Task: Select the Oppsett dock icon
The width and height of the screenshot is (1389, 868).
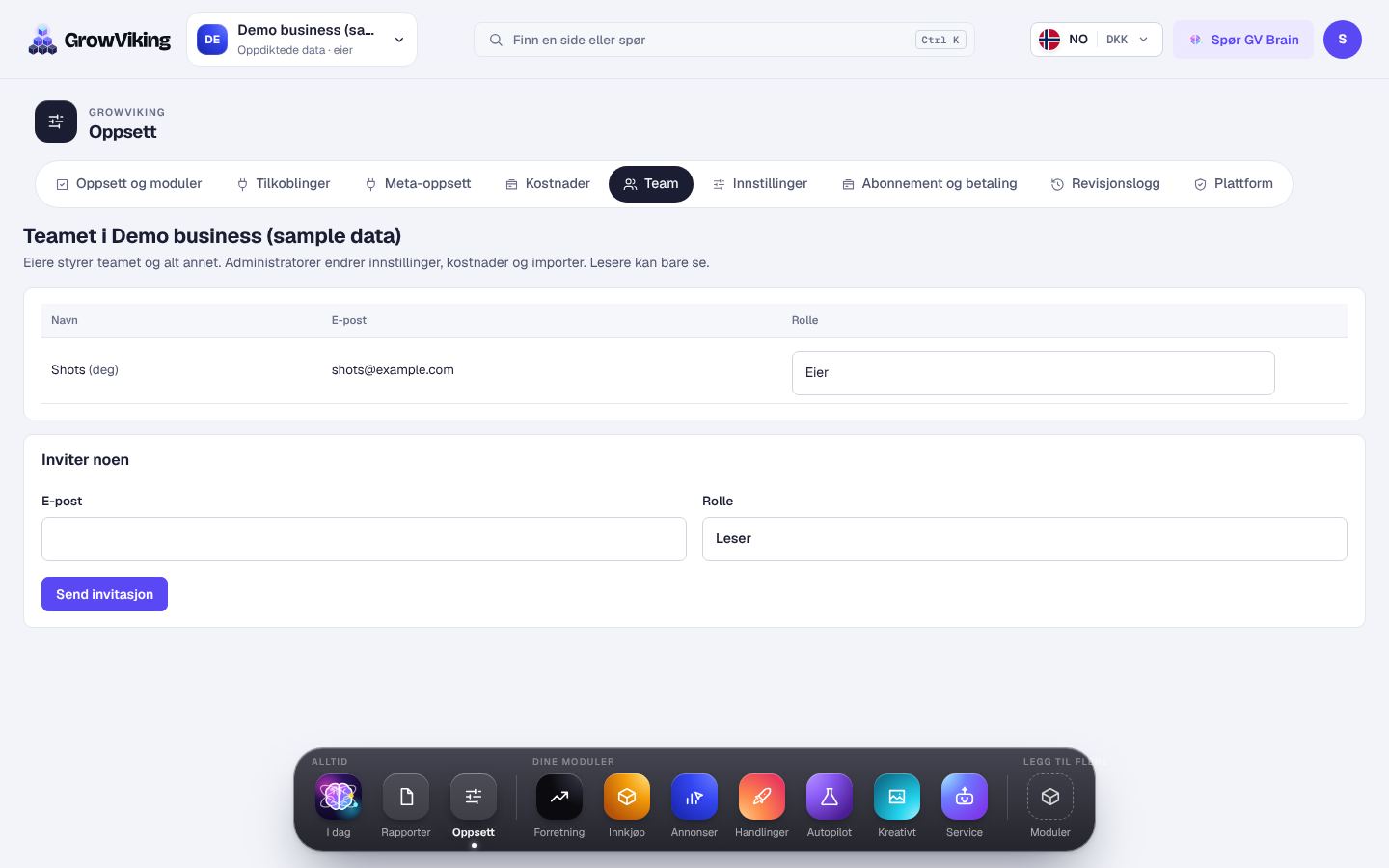Action: pos(474,797)
